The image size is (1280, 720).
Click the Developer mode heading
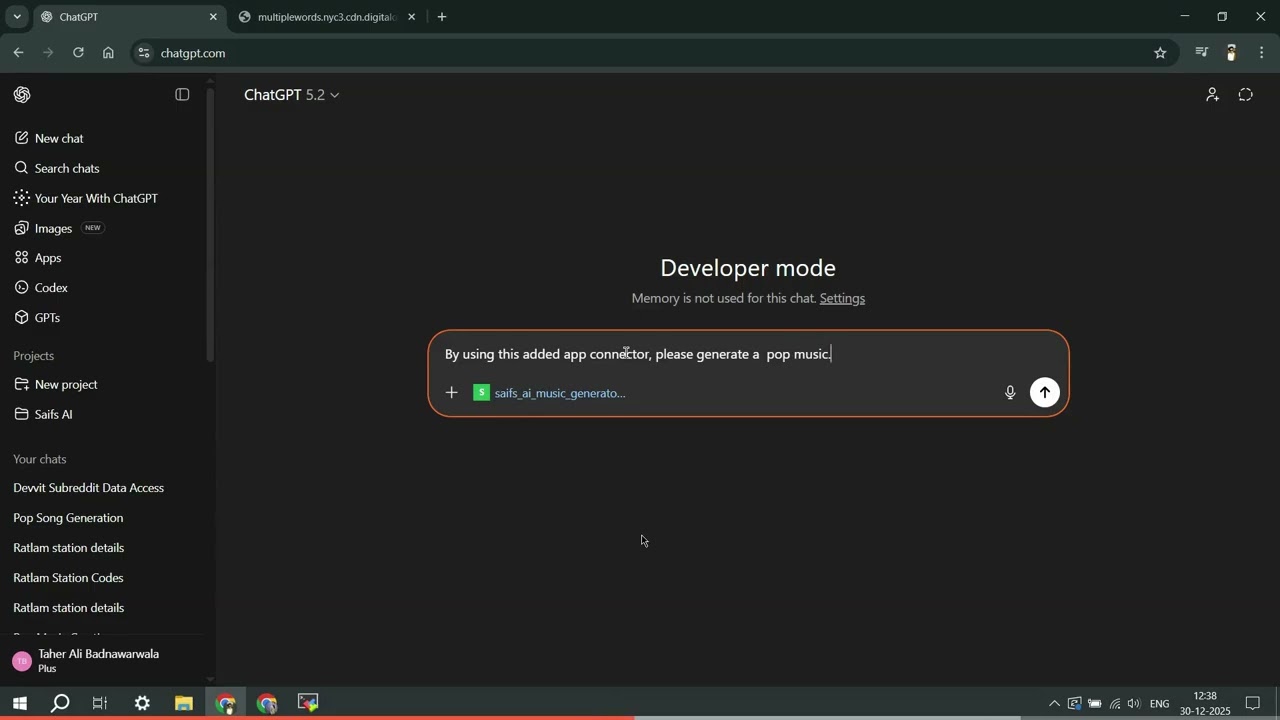click(x=748, y=268)
